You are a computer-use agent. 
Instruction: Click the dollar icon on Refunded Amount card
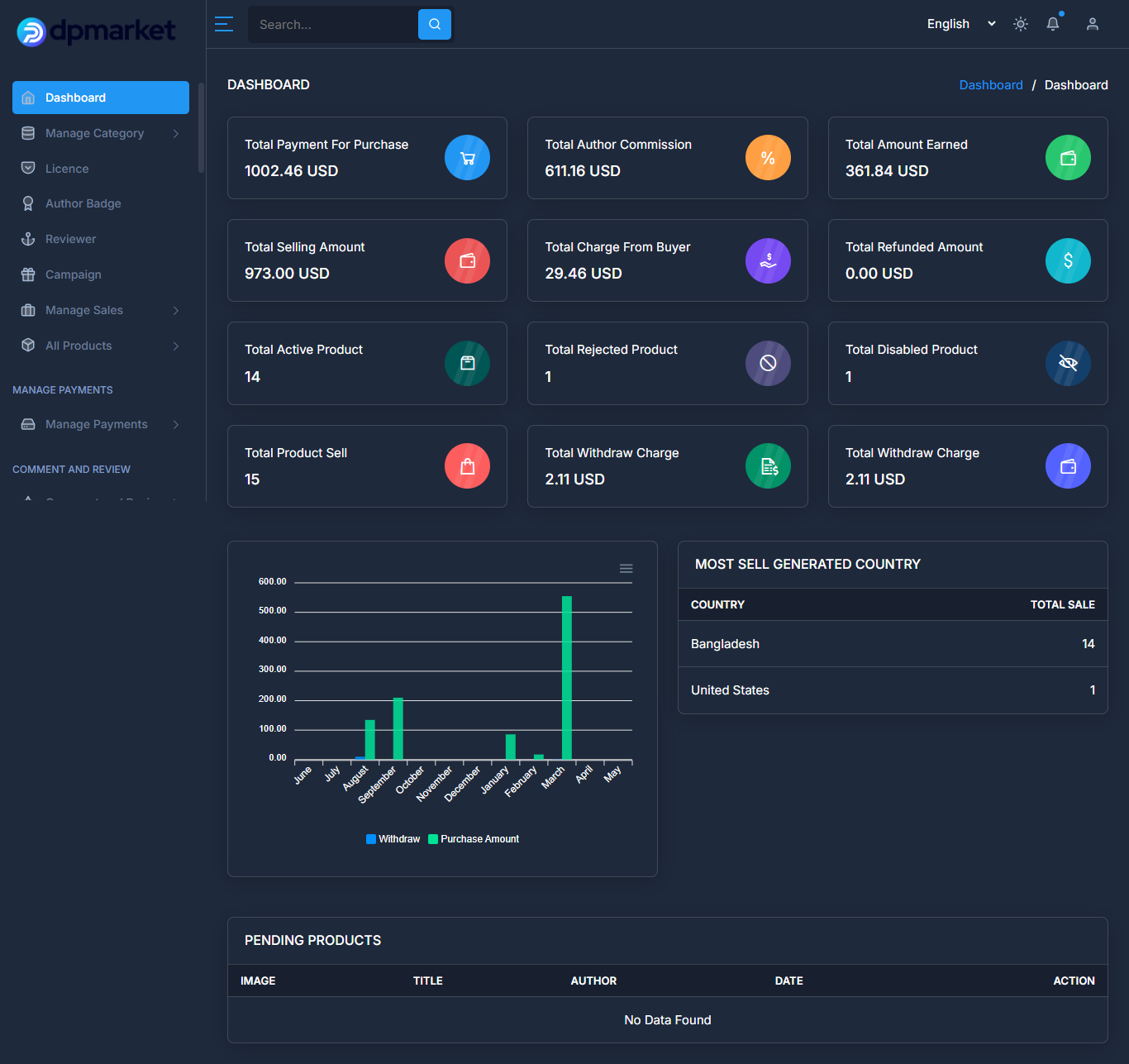pos(1068,260)
